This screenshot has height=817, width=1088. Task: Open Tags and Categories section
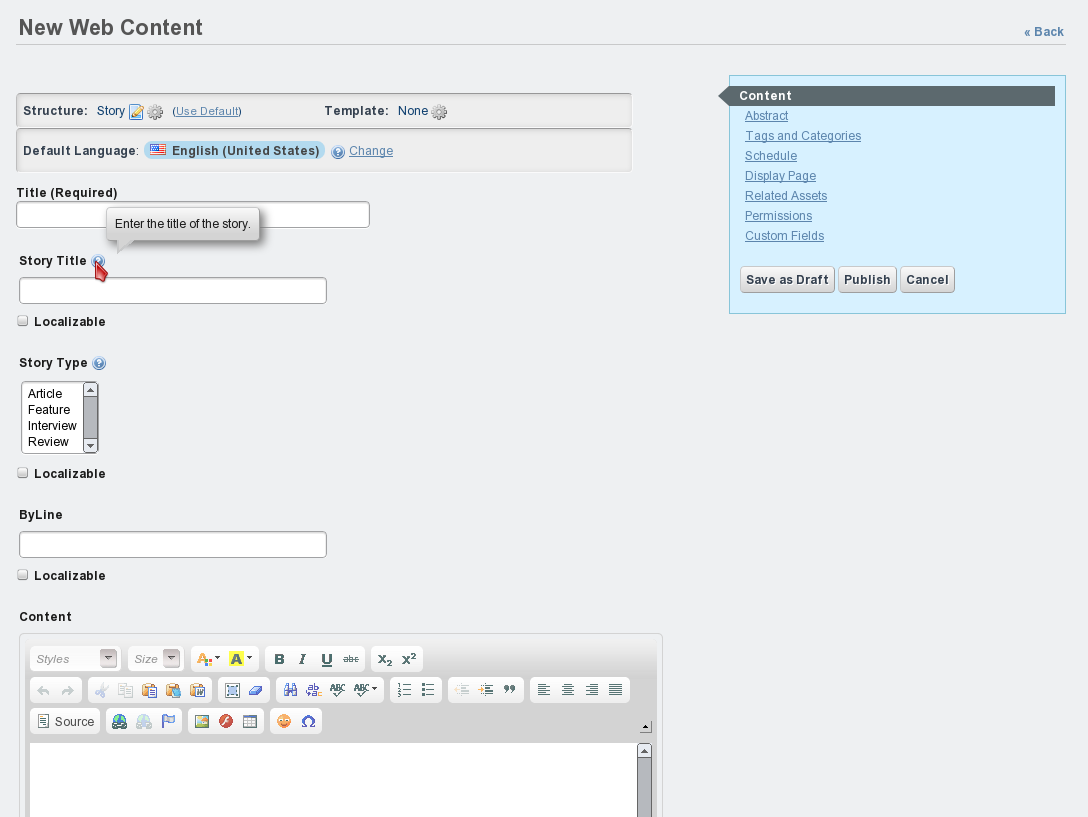pyautogui.click(x=803, y=136)
